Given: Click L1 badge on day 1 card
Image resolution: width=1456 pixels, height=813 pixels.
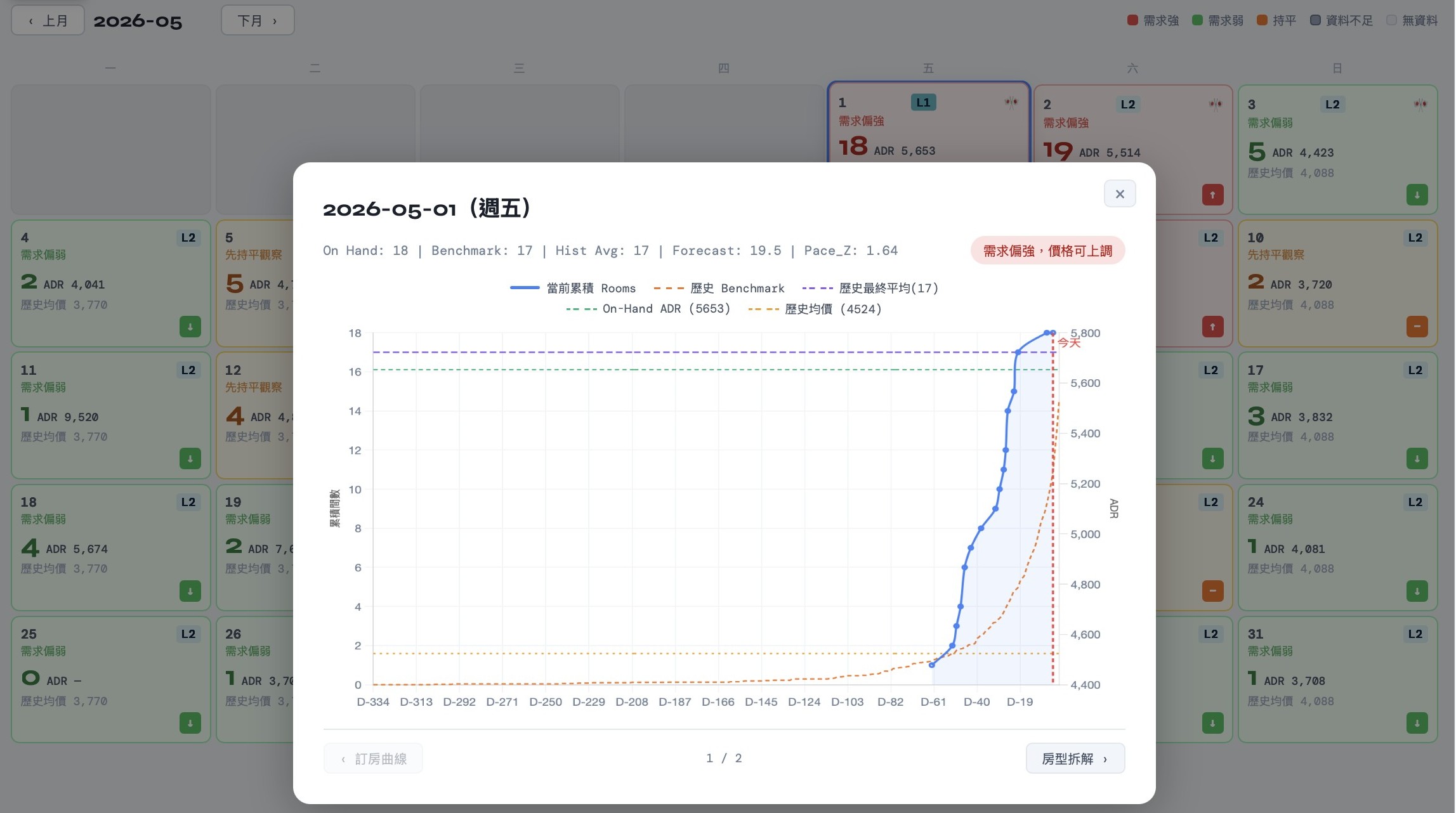Looking at the screenshot, I should [x=923, y=102].
